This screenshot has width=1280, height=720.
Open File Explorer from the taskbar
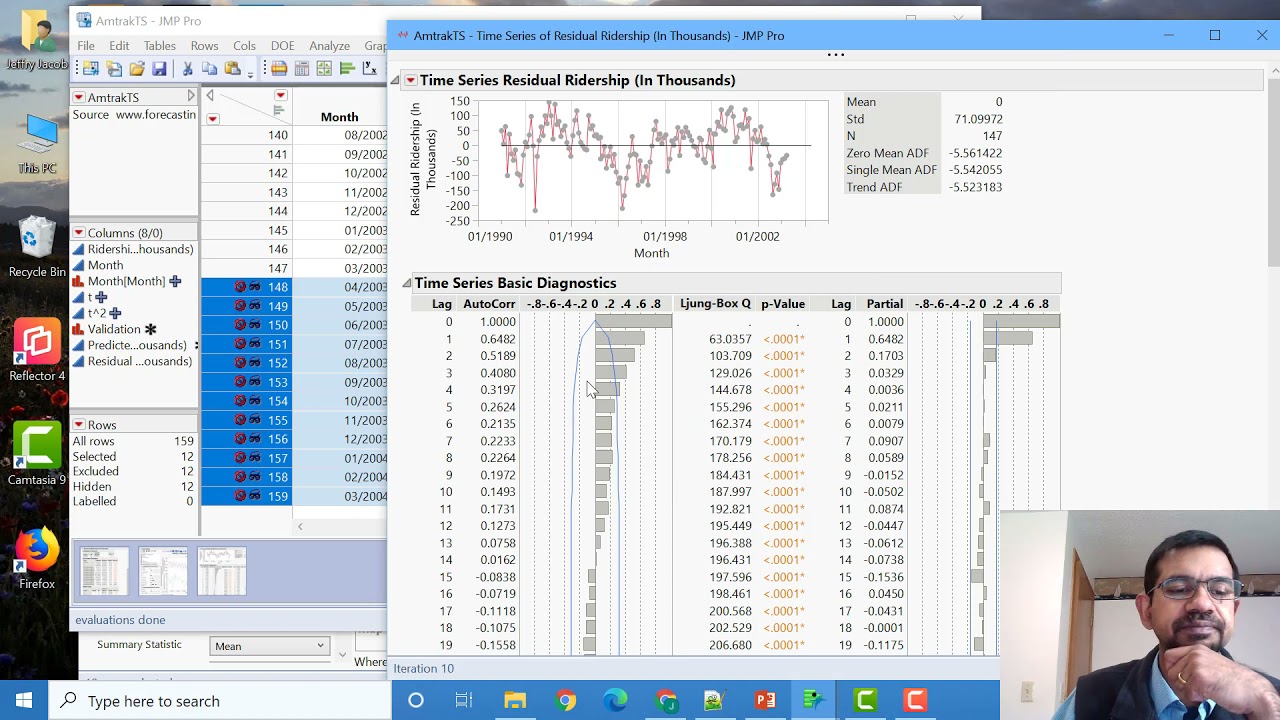click(x=515, y=701)
